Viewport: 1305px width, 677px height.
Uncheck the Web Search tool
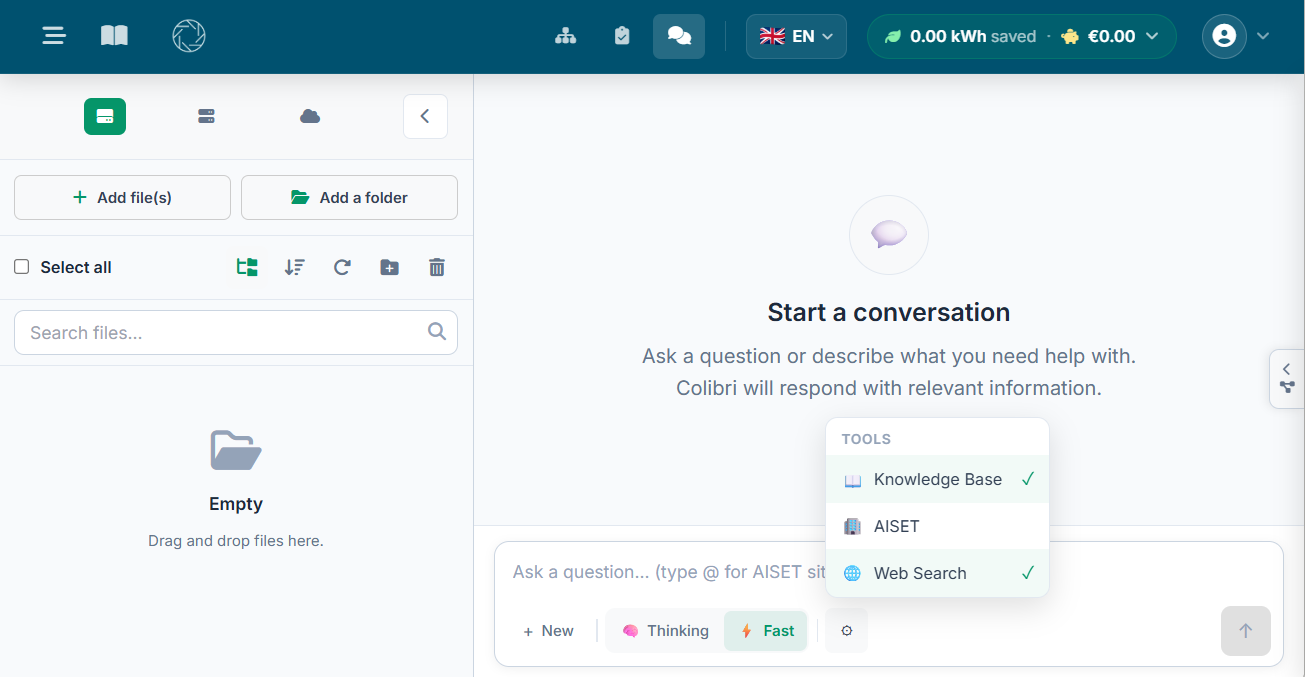937,573
